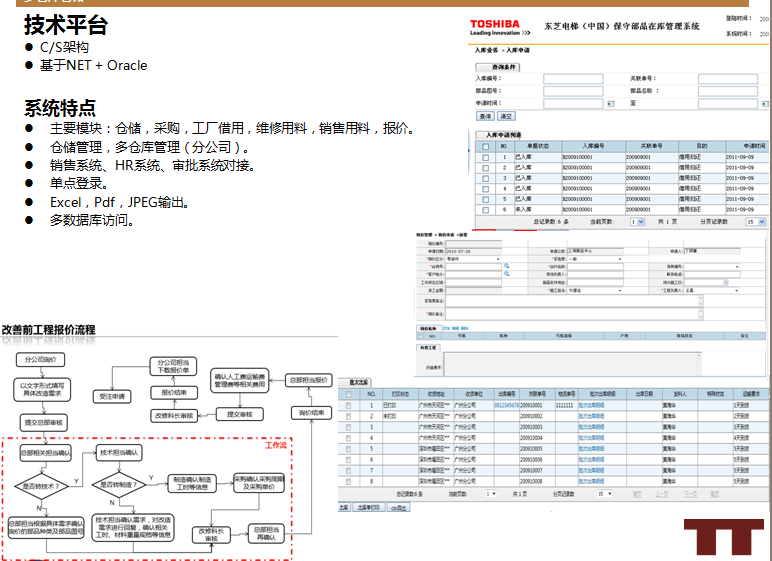
Task: Check row 3 box in 入库申请列表
Action: pos(485,178)
